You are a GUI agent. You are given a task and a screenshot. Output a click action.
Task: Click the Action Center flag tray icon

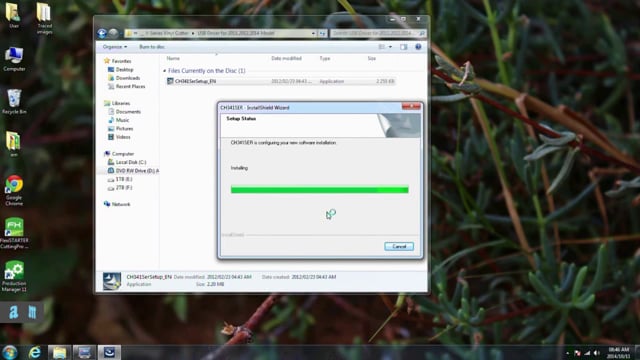pos(577,353)
